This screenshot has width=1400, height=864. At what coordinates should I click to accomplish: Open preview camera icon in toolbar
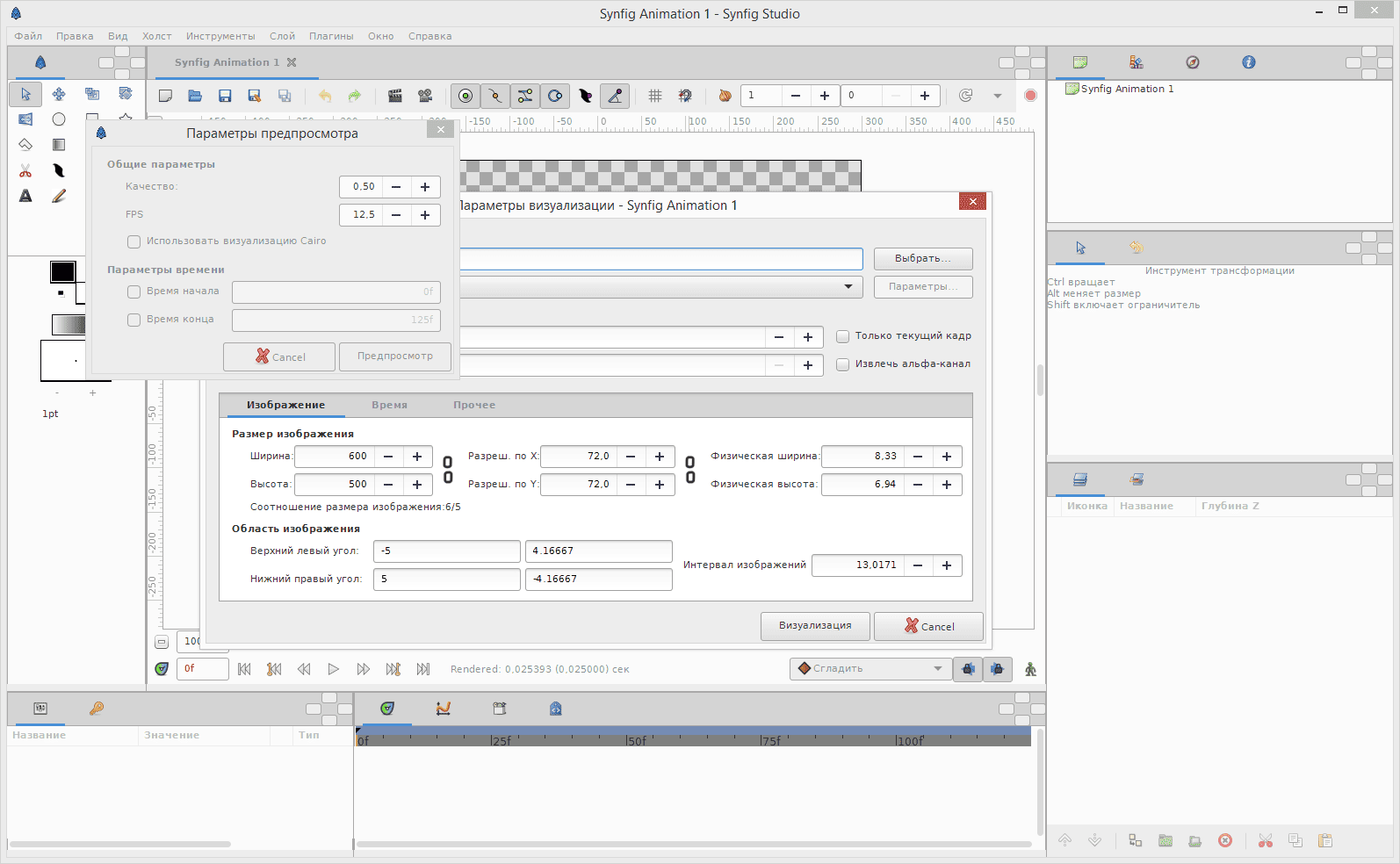click(425, 96)
